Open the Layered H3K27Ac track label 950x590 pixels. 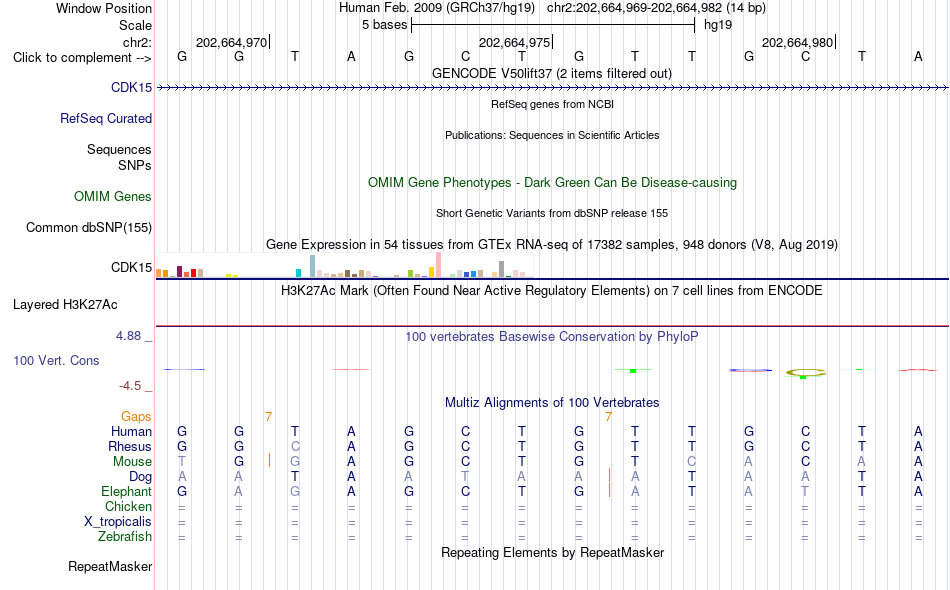[x=65, y=305]
